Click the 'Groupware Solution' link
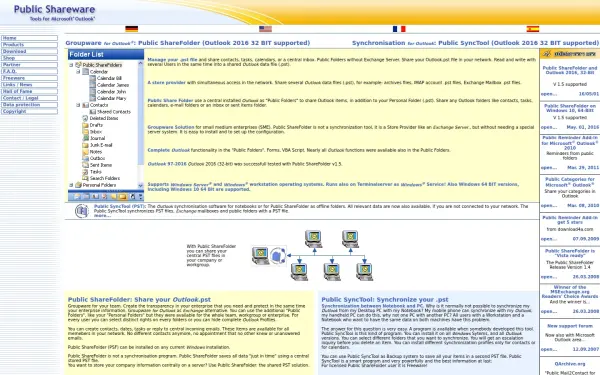Screen dimensions: 600x375 171,127
